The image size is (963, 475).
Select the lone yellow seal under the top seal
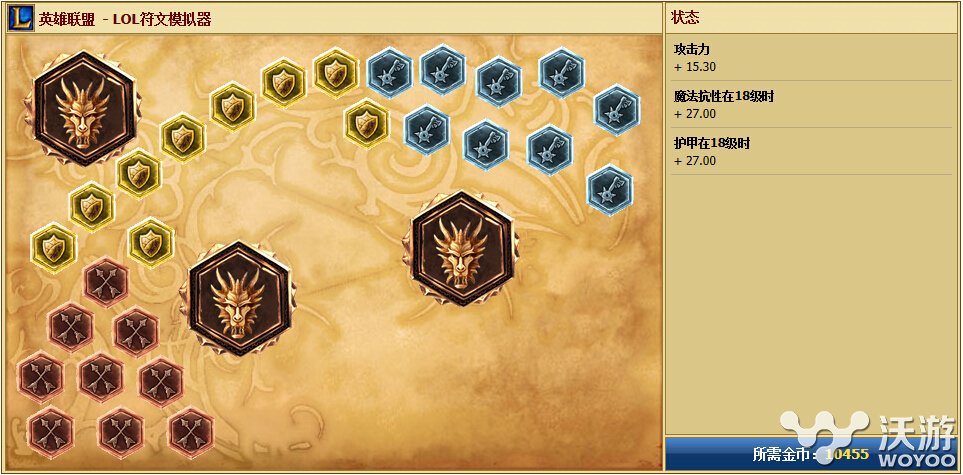pos(367,124)
